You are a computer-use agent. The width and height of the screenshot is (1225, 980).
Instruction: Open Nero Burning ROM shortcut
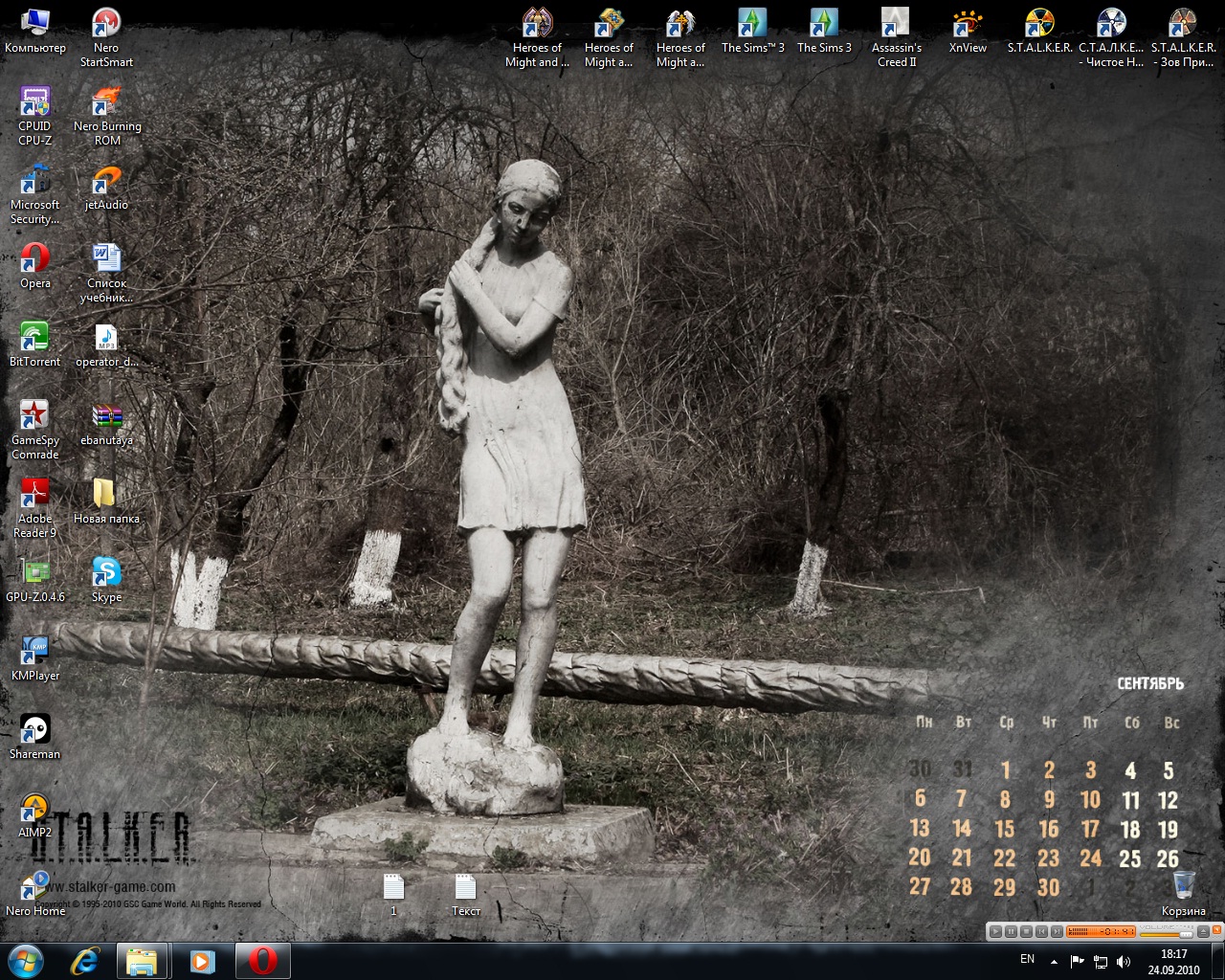click(x=107, y=117)
